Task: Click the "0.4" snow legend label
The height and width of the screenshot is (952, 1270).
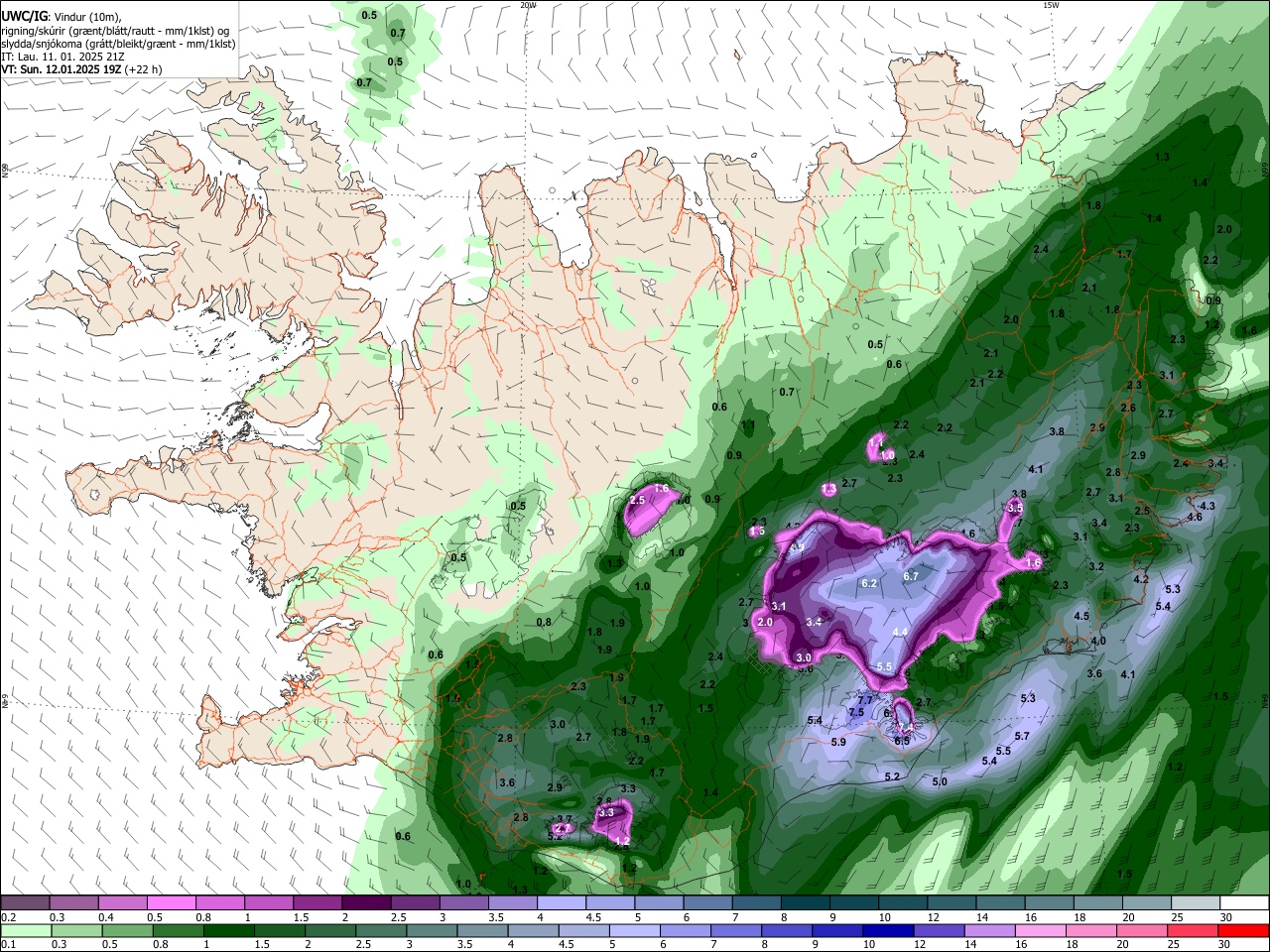Action: pos(106,917)
